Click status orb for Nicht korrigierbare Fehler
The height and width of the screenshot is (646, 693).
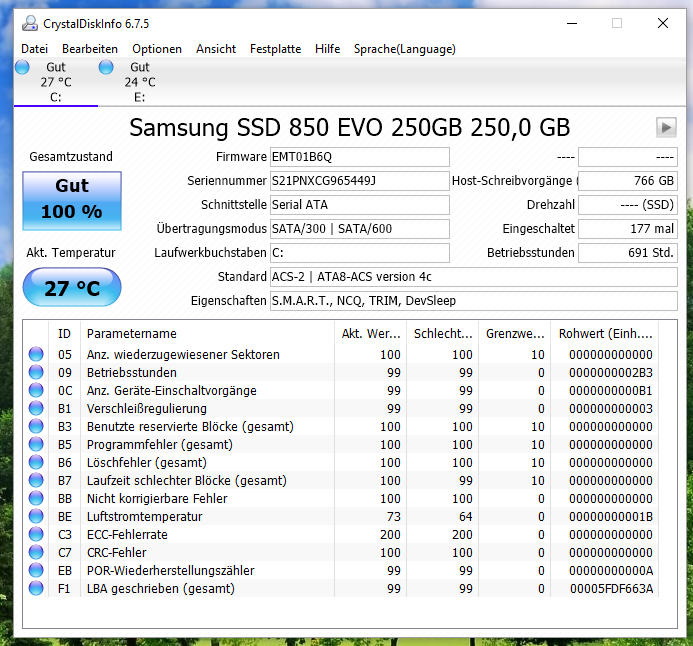36,498
